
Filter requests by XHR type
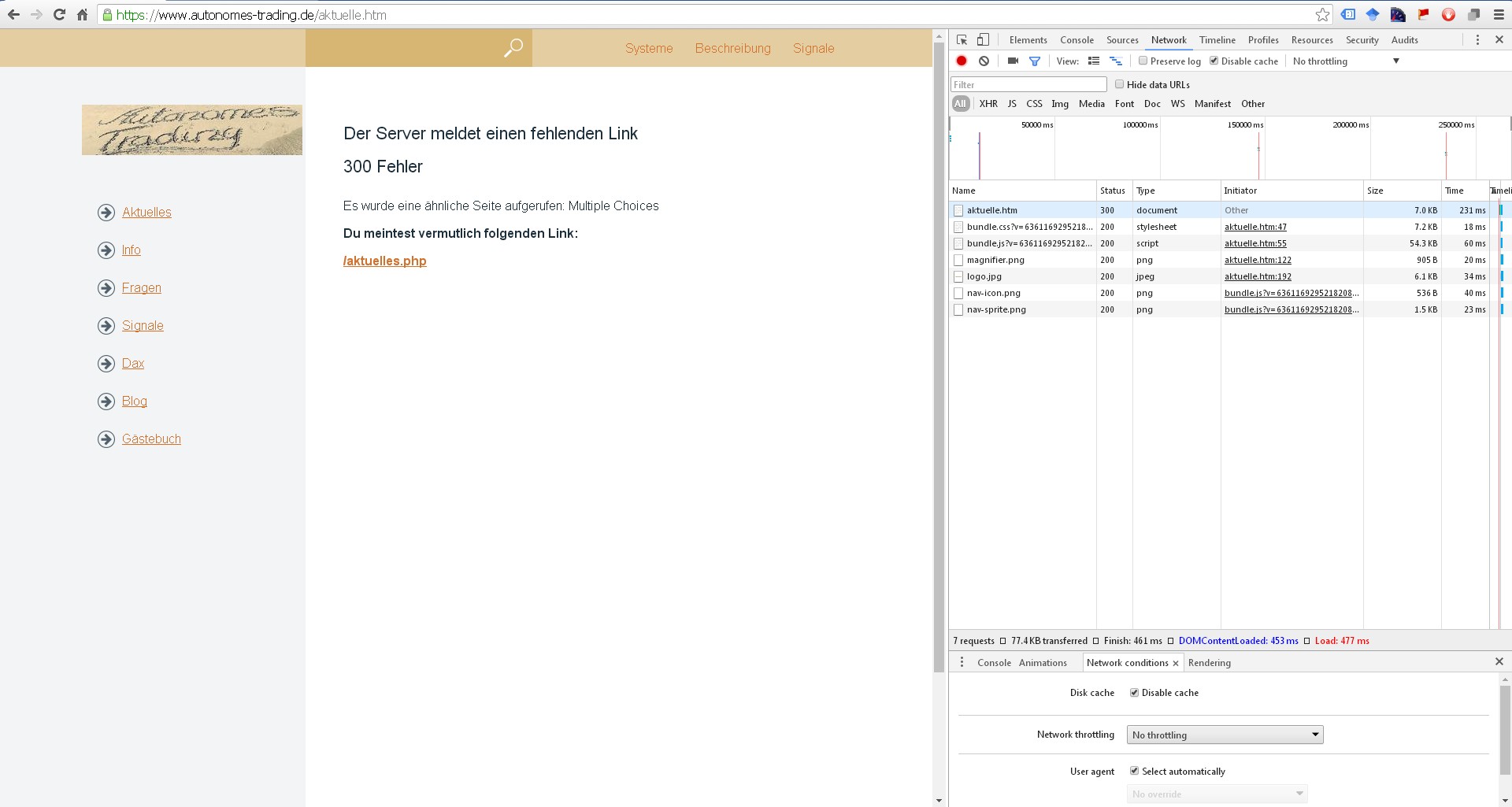coord(988,104)
